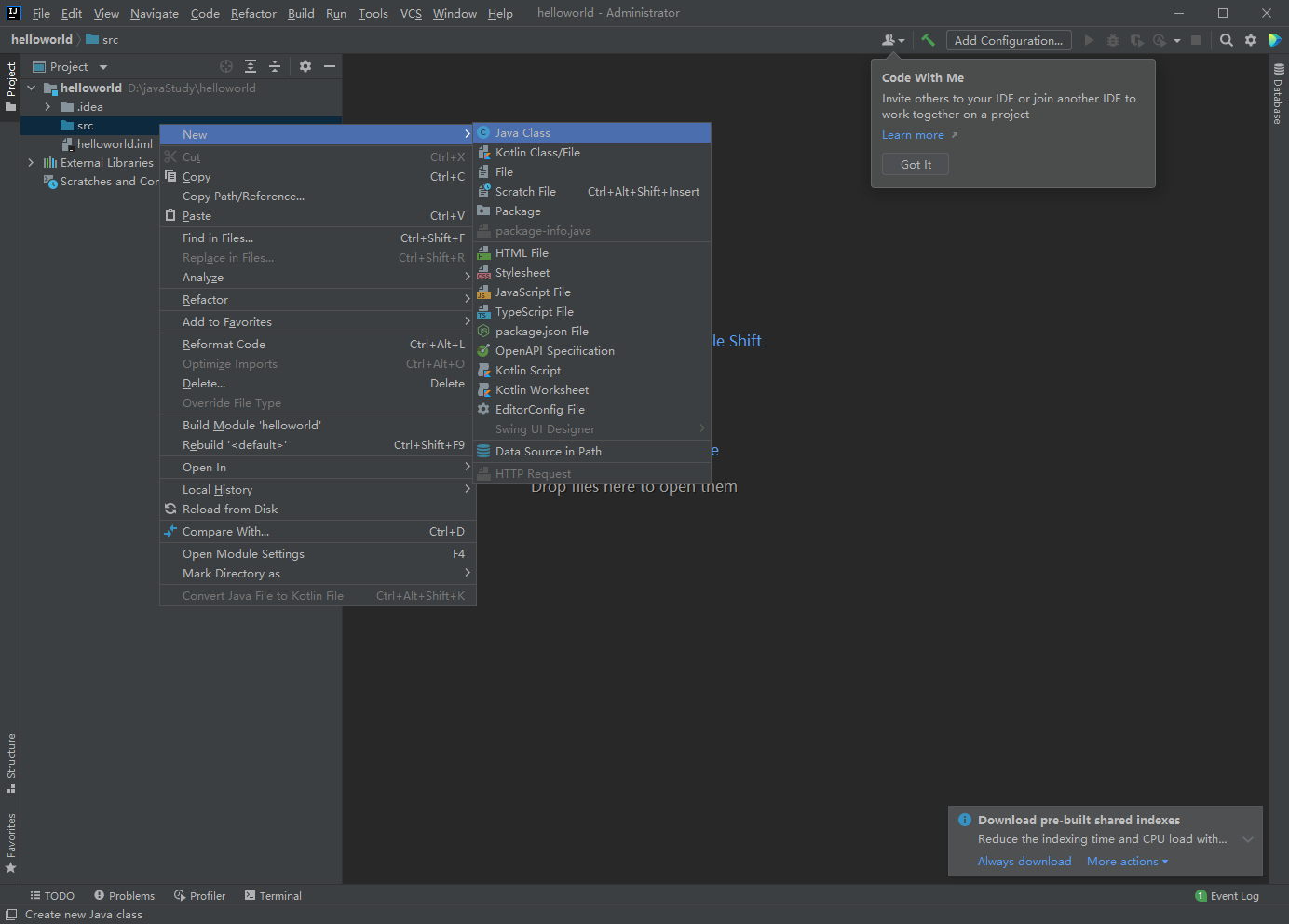Open Mark Directory as submenu

pyautogui.click(x=318, y=574)
